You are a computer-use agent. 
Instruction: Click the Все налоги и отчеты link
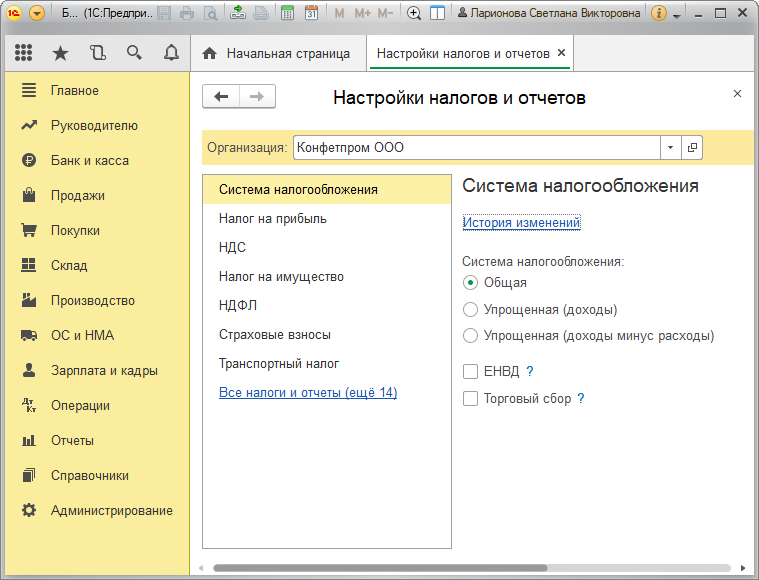tap(308, 392)
